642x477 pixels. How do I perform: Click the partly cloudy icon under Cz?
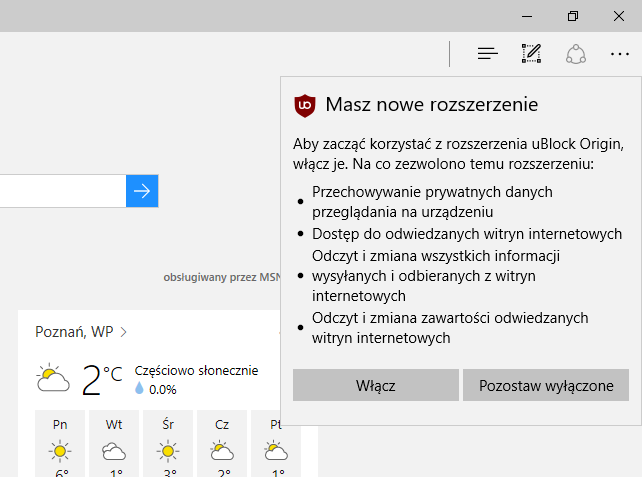click(x=222, y=451)
